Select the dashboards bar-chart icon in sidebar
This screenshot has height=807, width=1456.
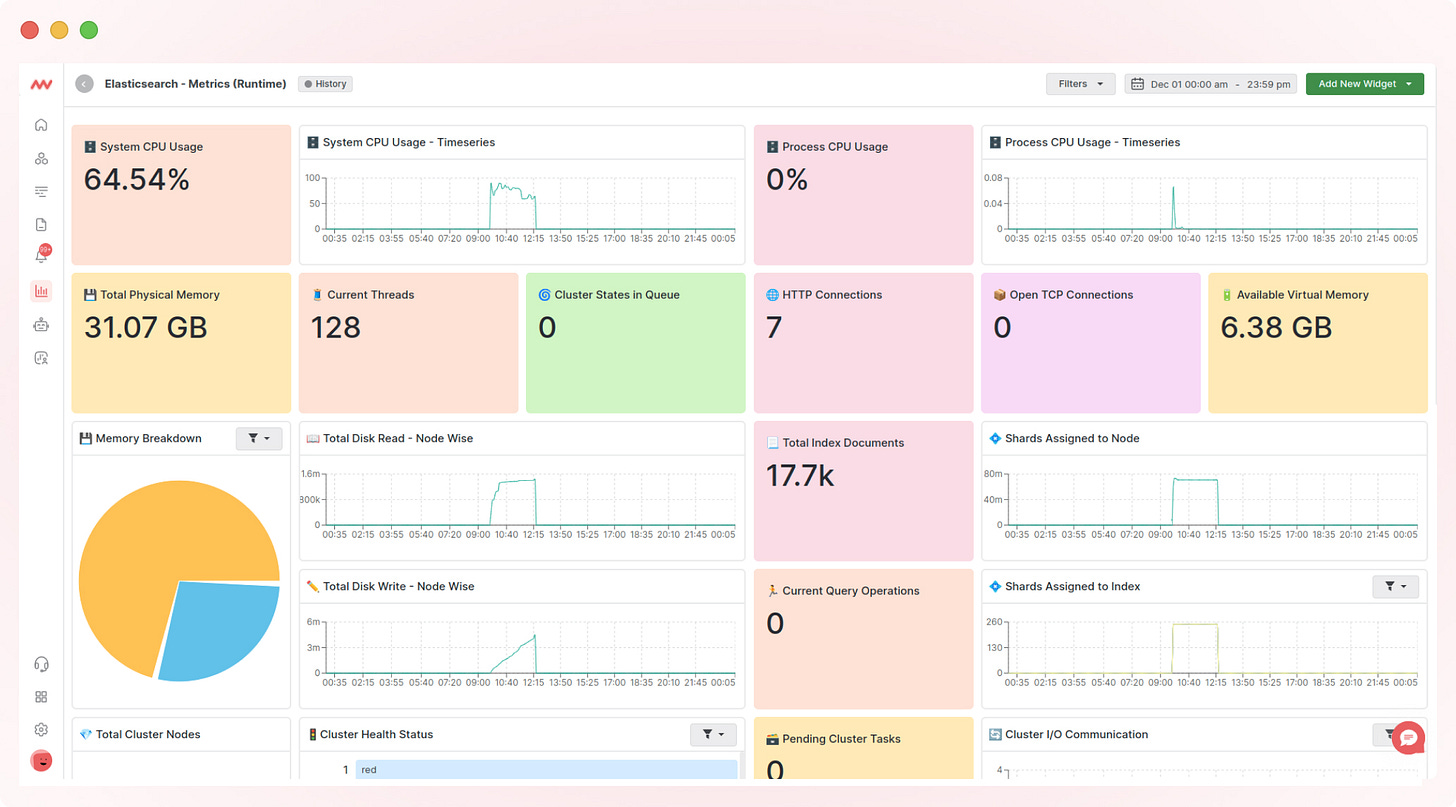(x=41, y=292)
